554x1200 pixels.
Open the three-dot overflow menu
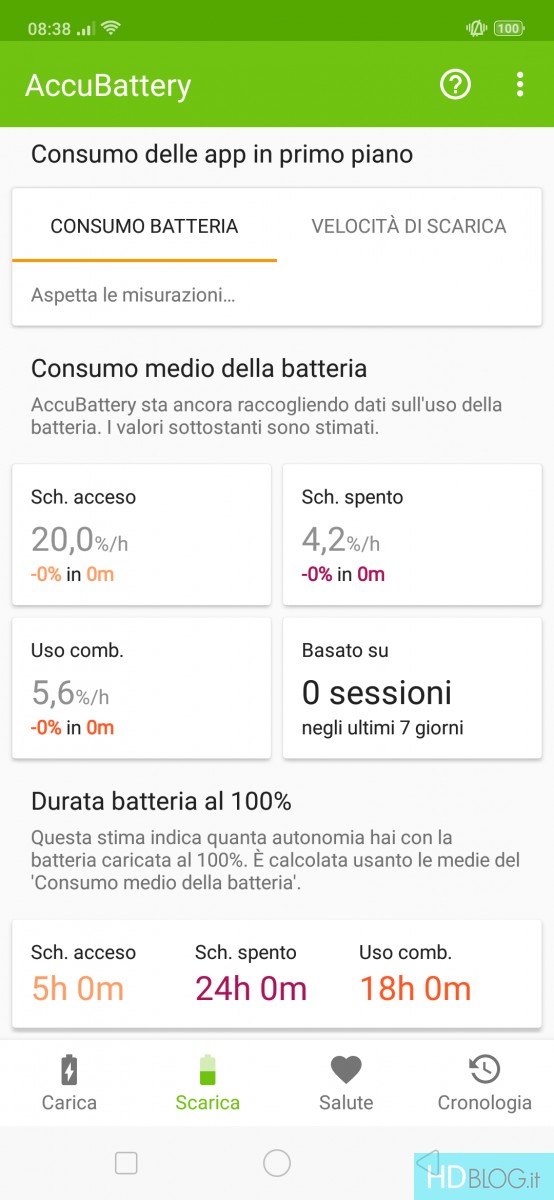tap(519, 85)
